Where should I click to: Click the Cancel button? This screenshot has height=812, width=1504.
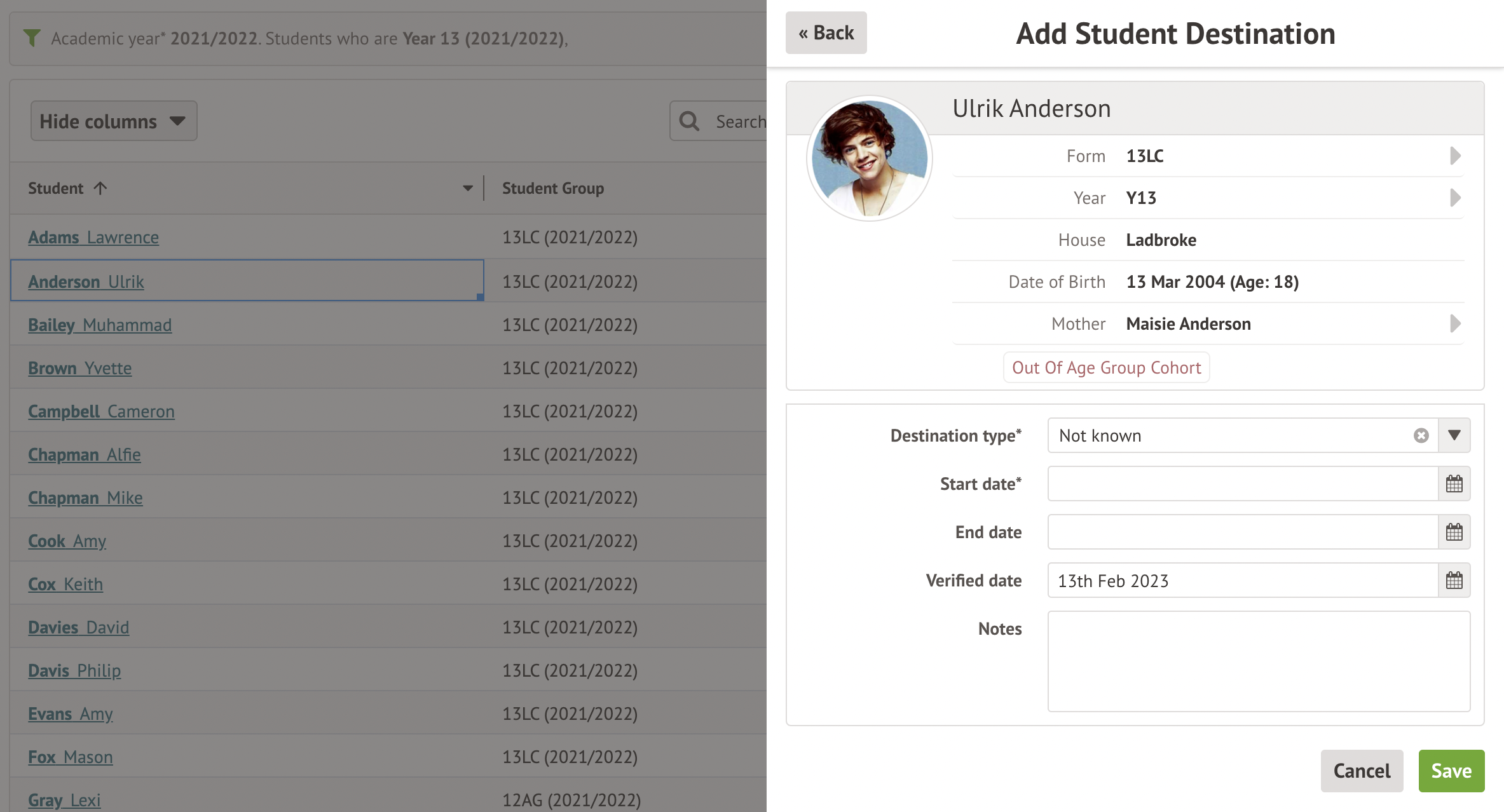(x=1362, y=771)
